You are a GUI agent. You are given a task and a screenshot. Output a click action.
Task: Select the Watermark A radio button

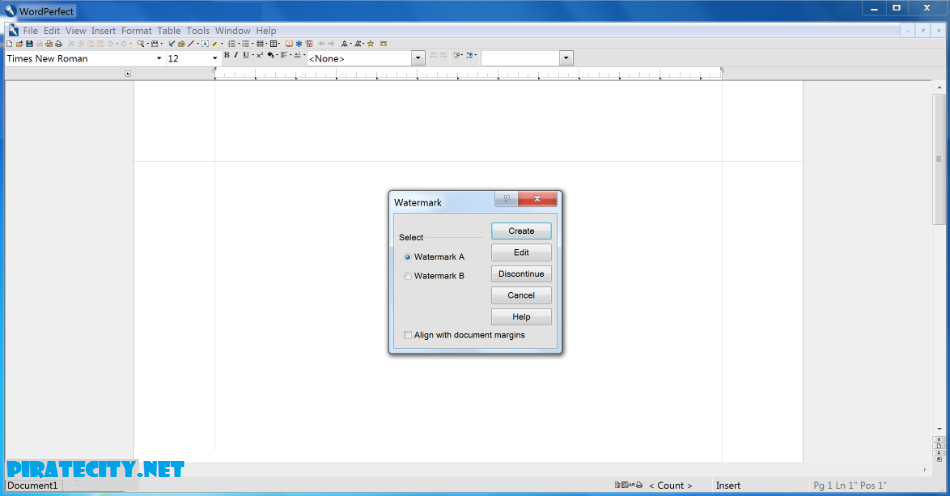click(x=408, y=257)
